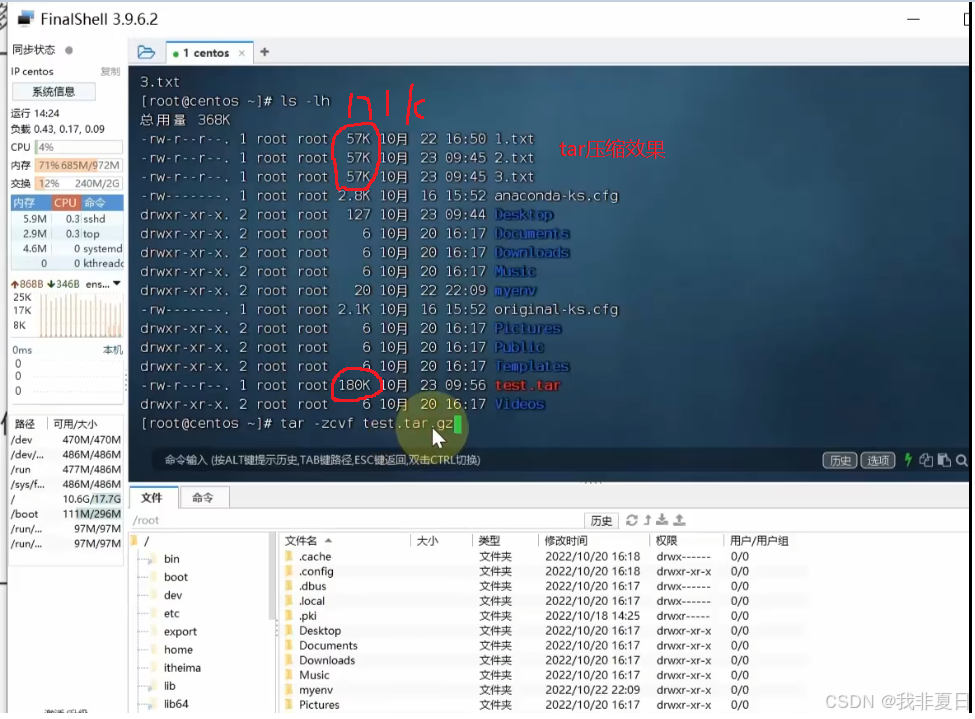Switch to the 文件 tab
Viewport: 975px width, 719px height.
(152, 498)
